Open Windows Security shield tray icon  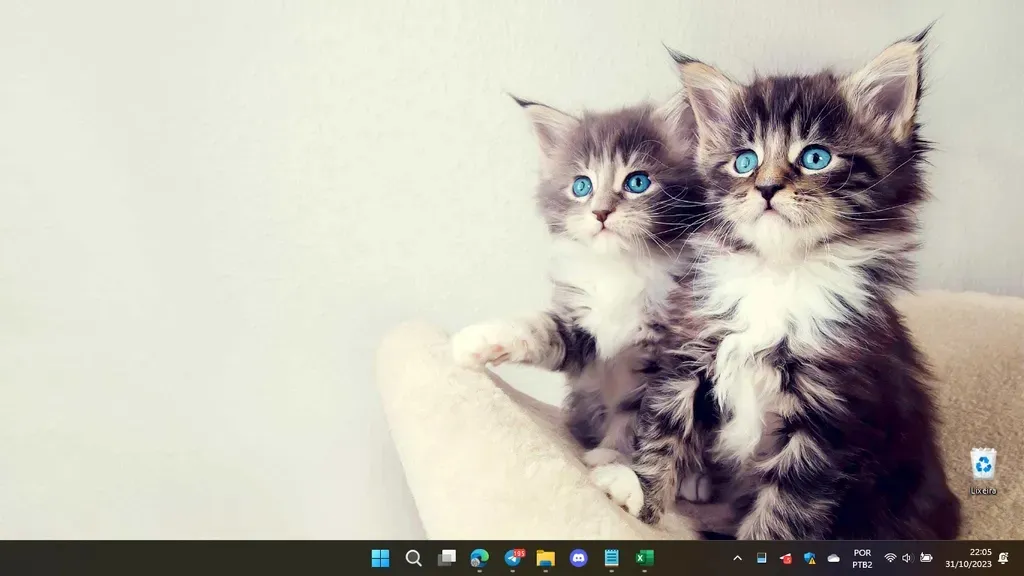(x=810, y=558)
